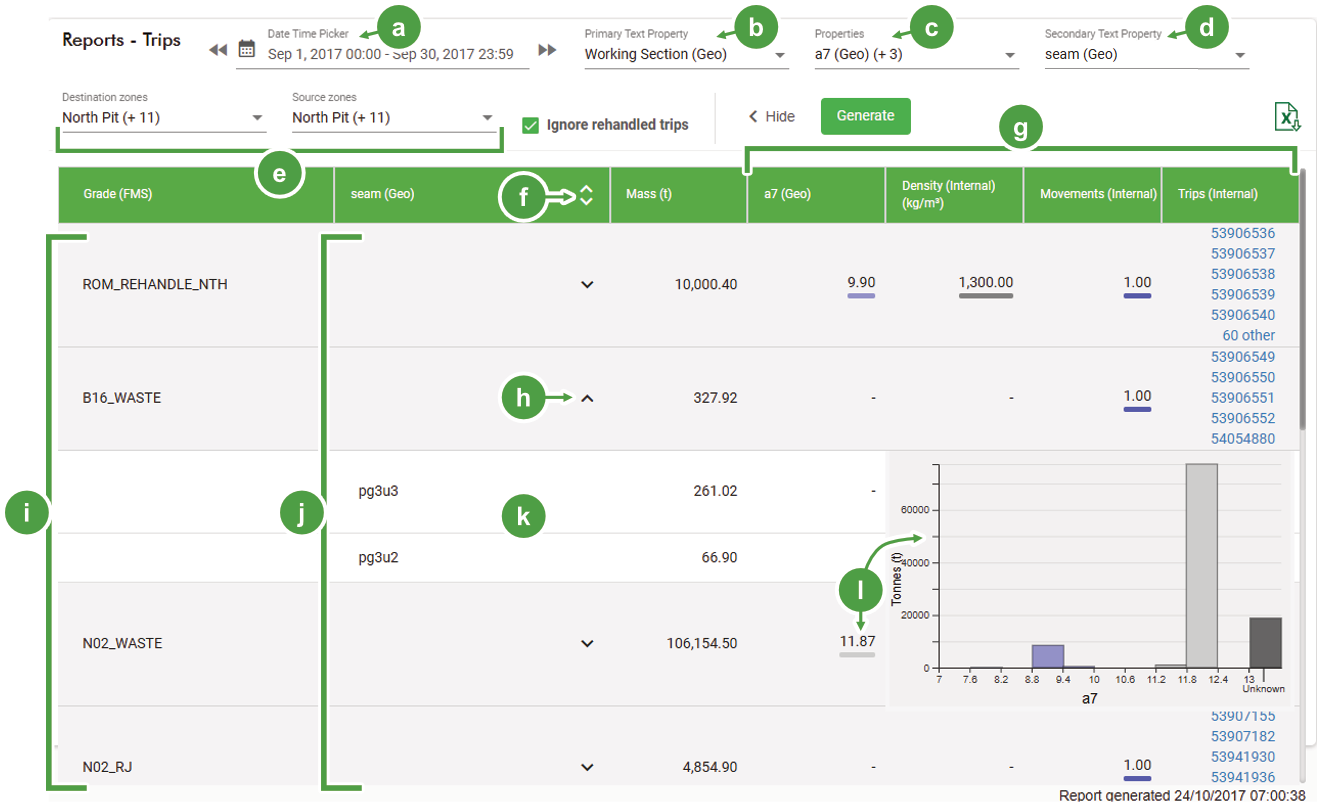This screenshot has height=808, width=1317.
Task: Click the table's vertical scrollbar thumb
Action: (1302, 300)
